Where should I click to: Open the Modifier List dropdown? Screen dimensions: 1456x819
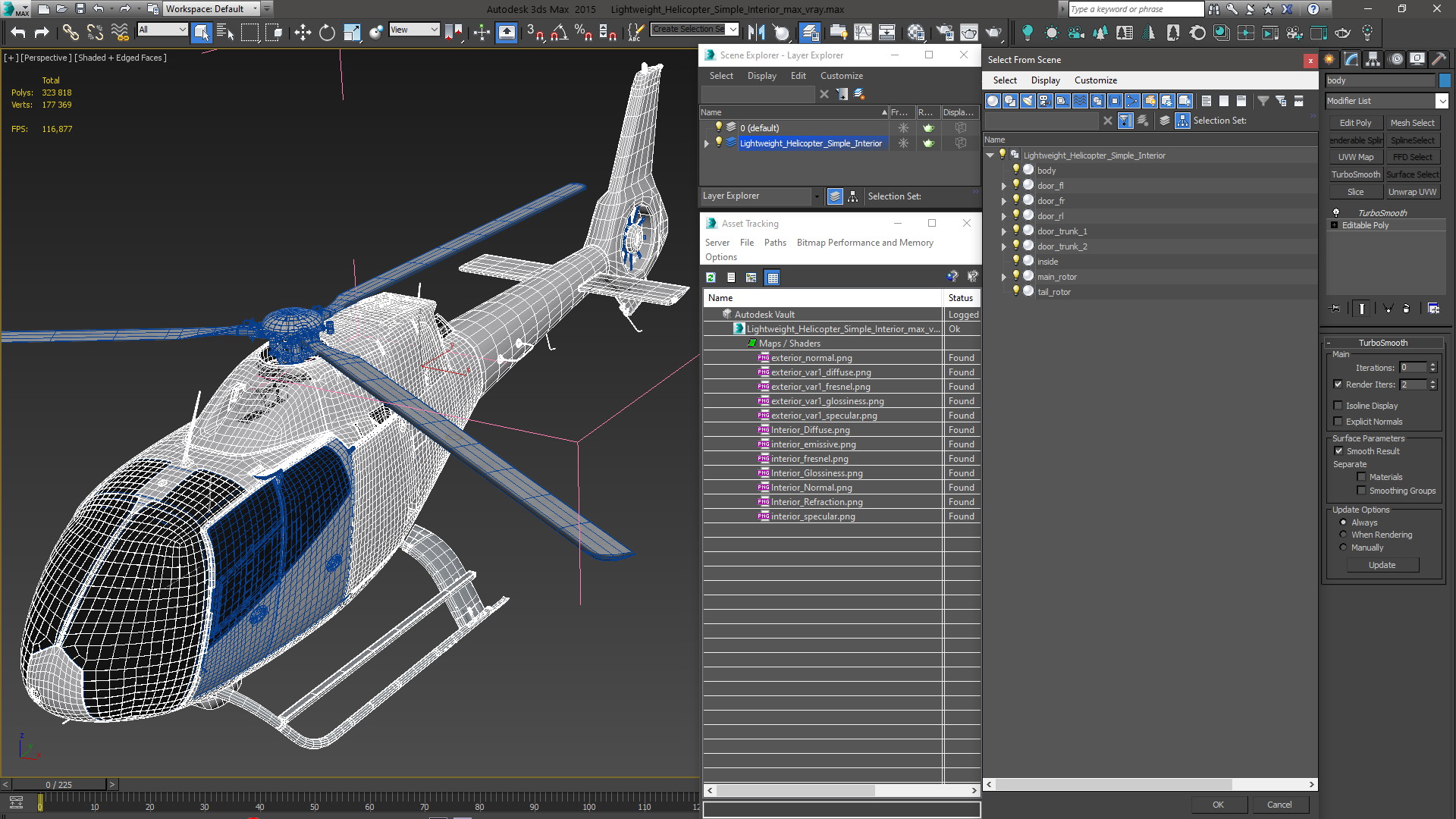(x=1442, y=101)
